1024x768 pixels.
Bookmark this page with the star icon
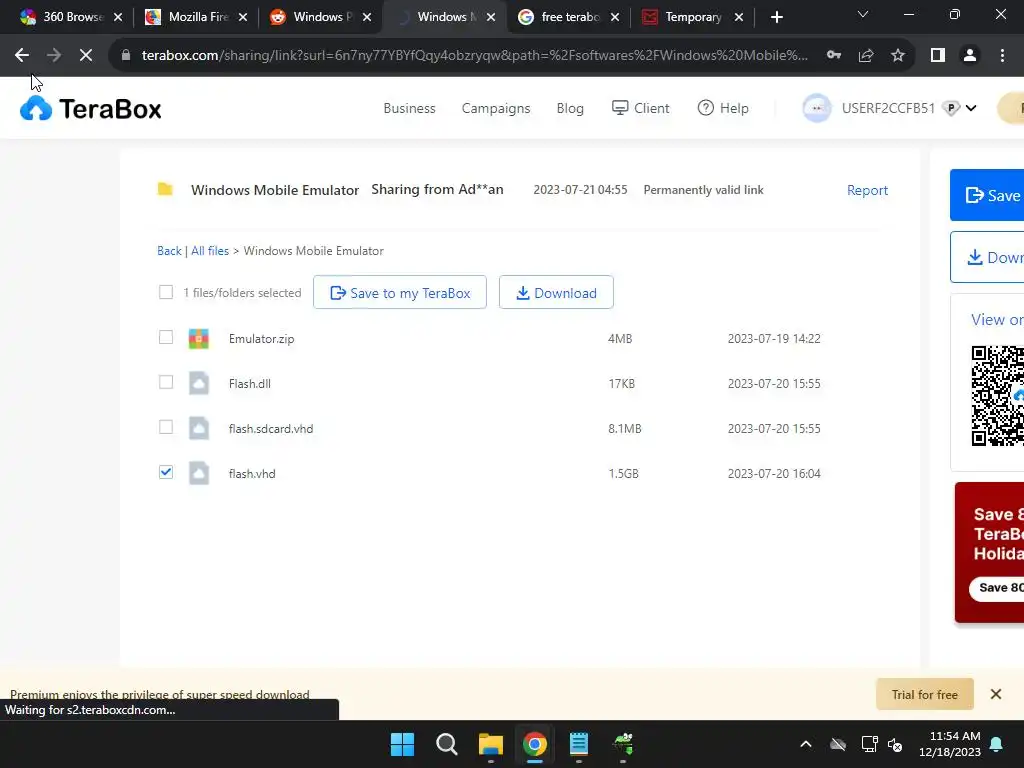pos(898,56)
